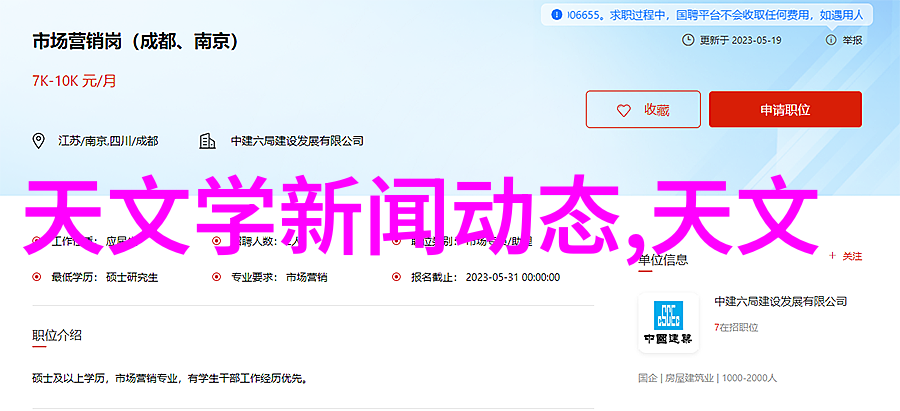
Task: Click the location pin icon
Action: click(38, 141)
